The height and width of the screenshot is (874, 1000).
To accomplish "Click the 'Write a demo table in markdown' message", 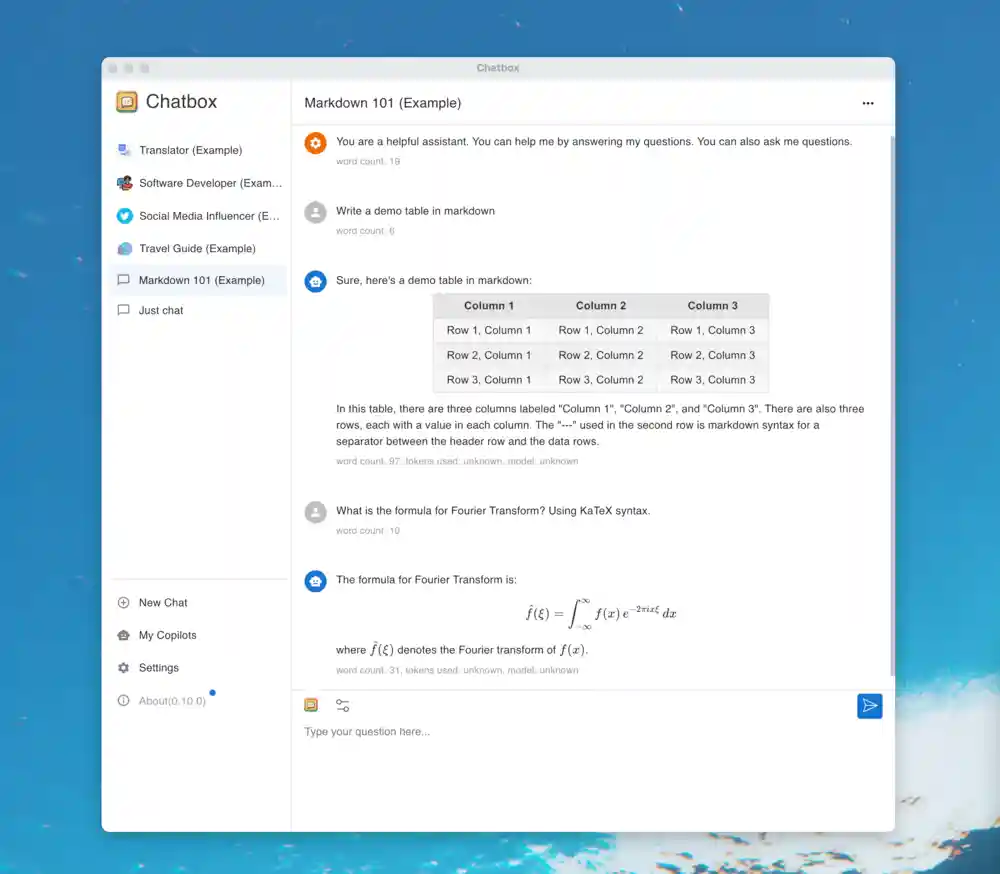I will 415,211.
